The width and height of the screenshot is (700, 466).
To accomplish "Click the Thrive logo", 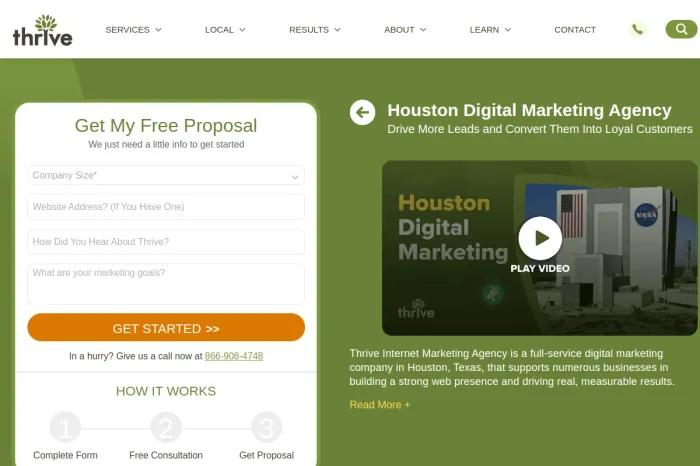I will pyautogui.click(x=42, y=30).
